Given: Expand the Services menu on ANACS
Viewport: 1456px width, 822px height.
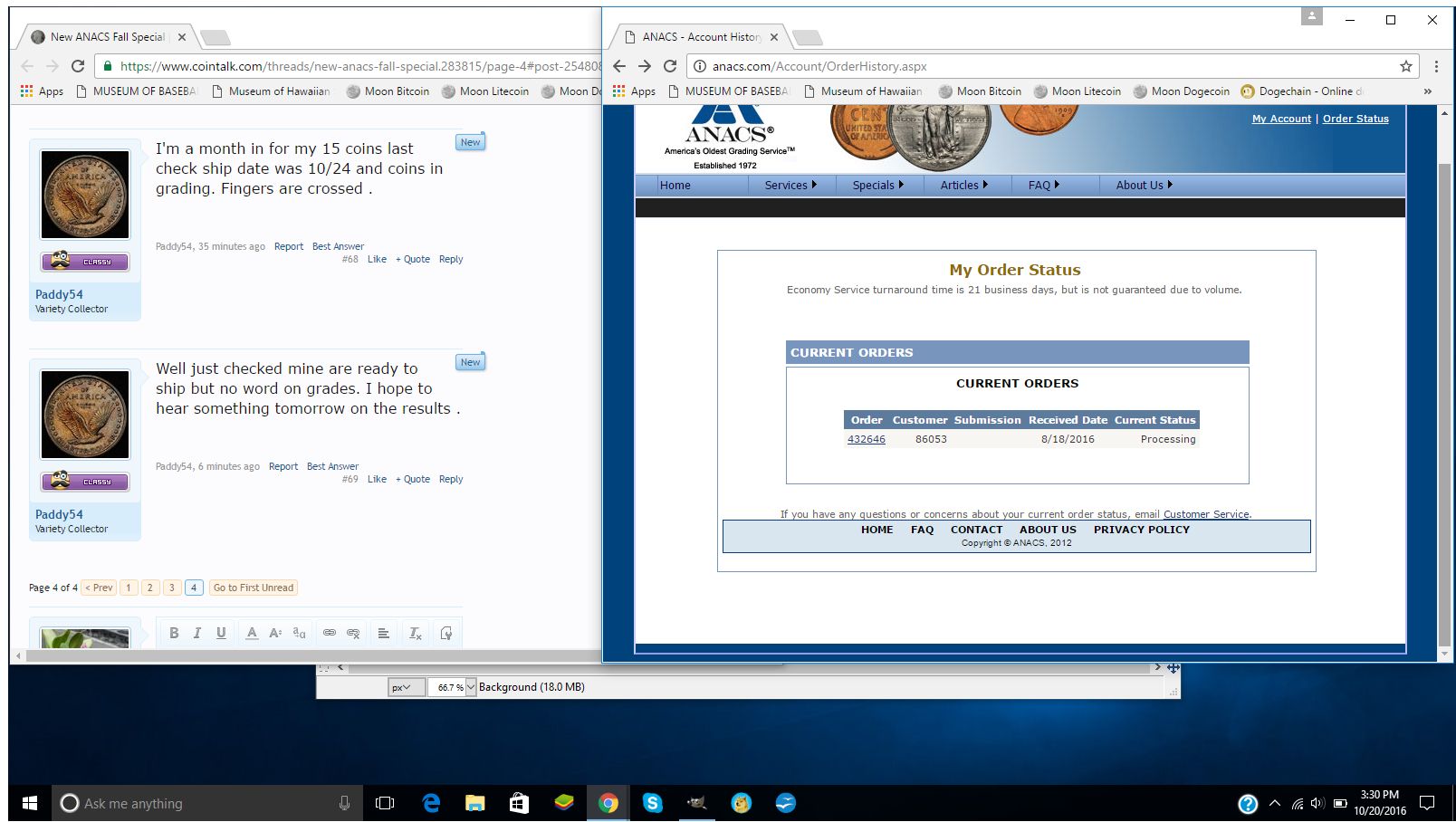Looking at the screenshot, I should (x=790, y=185).
